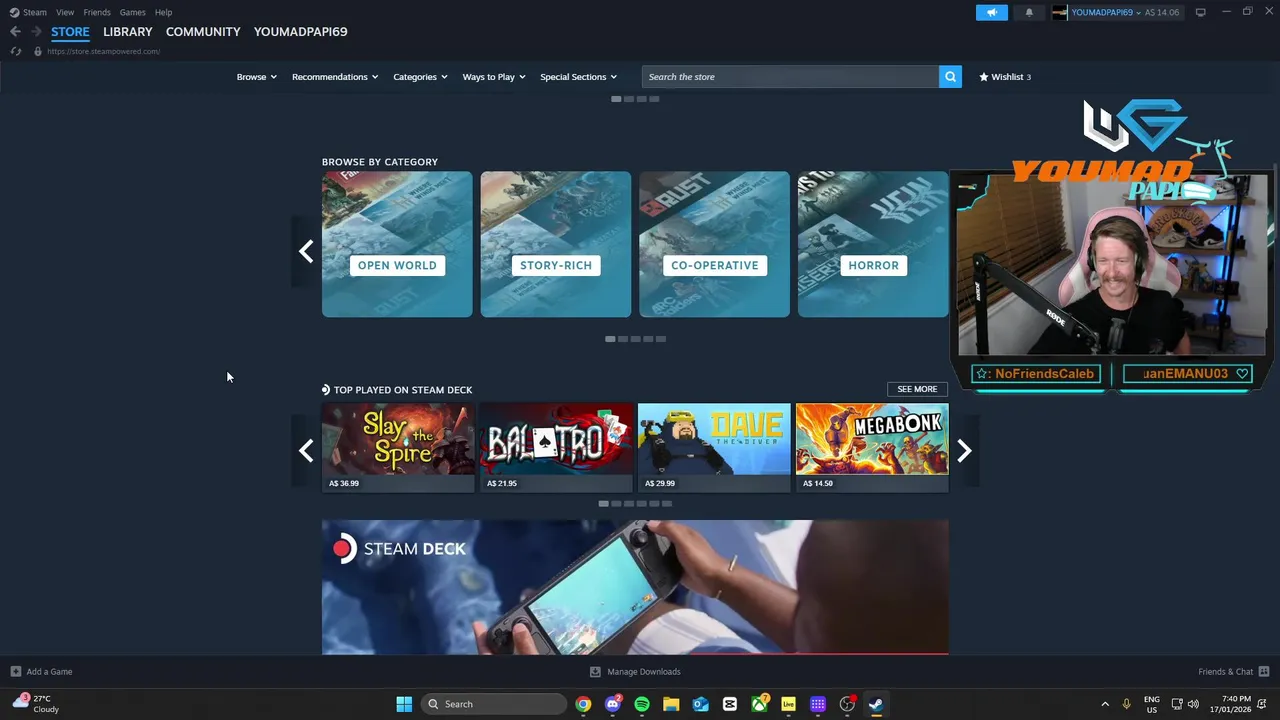Image resolution: width=1280 pixels, height=720 pixels.
Task: Click the YOUMADPAPI69 account avatar
Action: pos(1060,12)
